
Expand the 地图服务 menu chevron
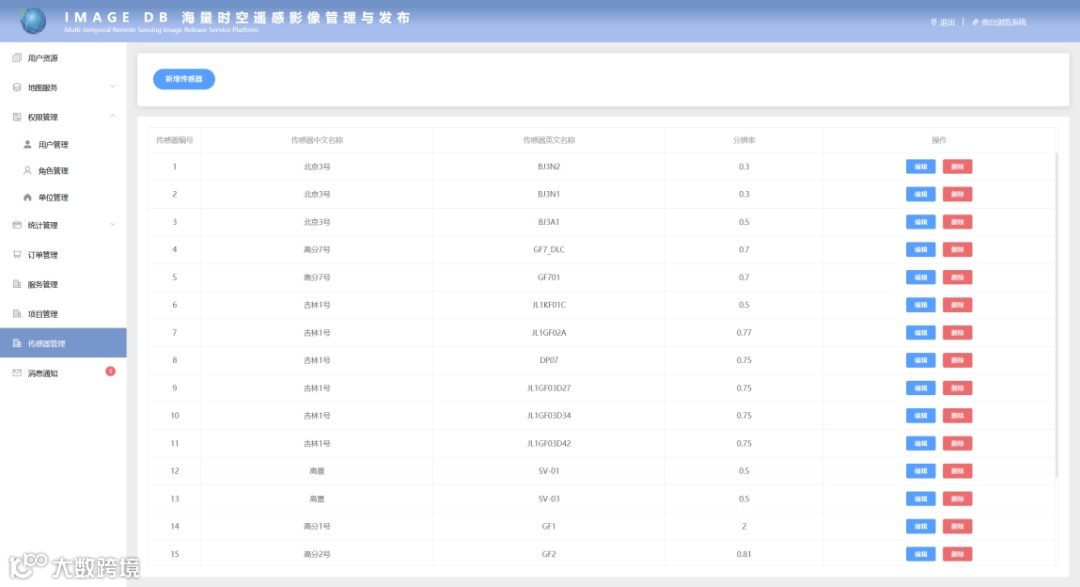(x=113, y=87)
